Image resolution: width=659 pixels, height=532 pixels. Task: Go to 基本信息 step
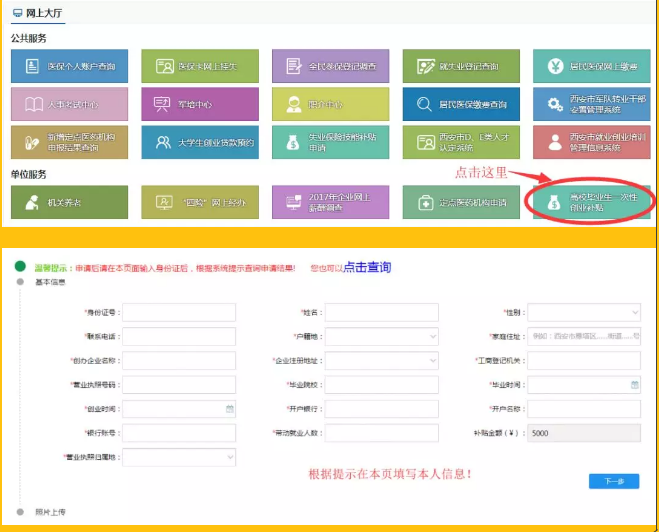click(50, 282)
